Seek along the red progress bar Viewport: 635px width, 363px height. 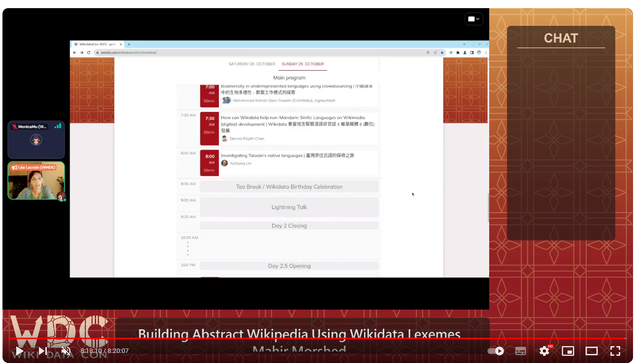[x=318, y=338]
